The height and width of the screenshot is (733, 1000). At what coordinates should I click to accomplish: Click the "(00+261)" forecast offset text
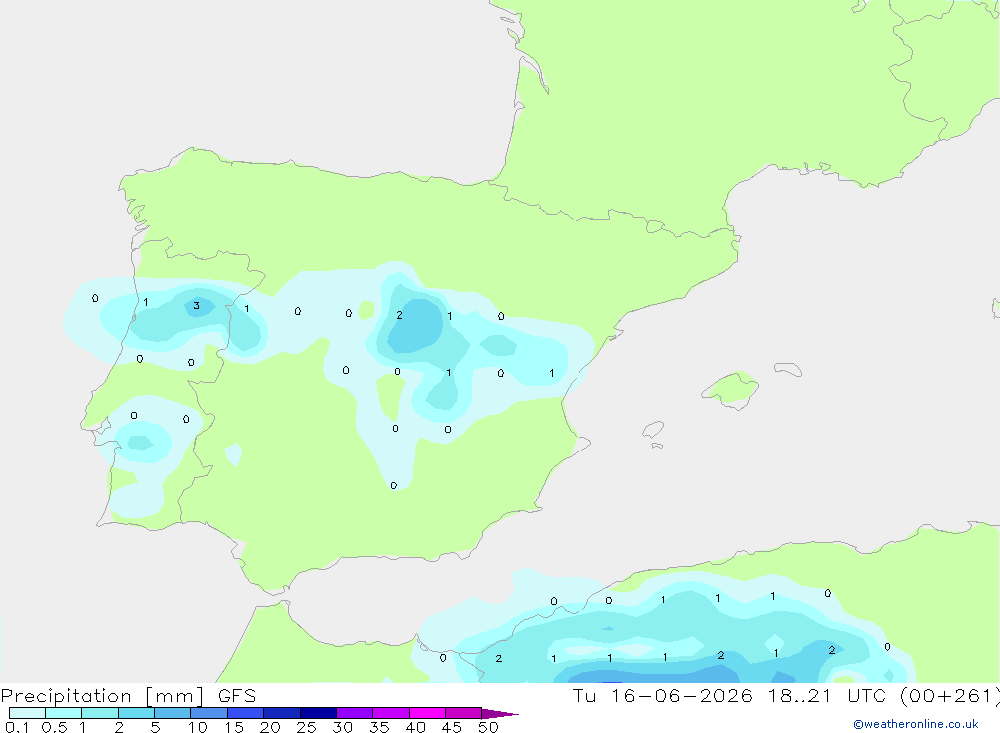click(x=949, y=696)
